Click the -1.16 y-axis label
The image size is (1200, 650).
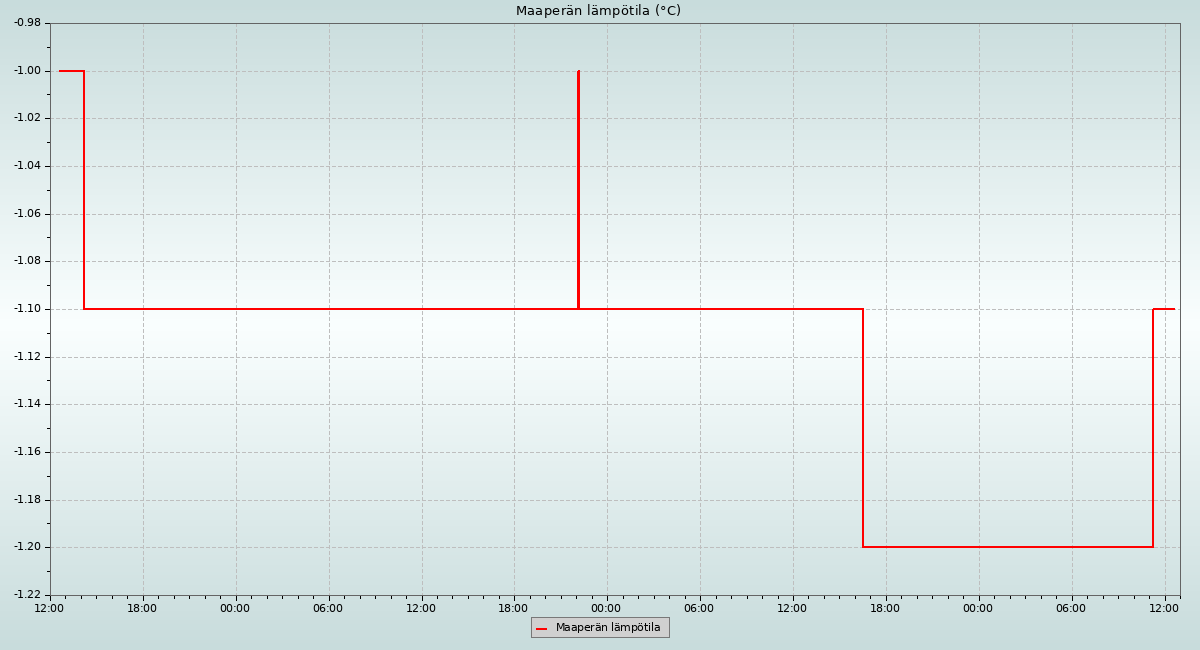(27, 452)
